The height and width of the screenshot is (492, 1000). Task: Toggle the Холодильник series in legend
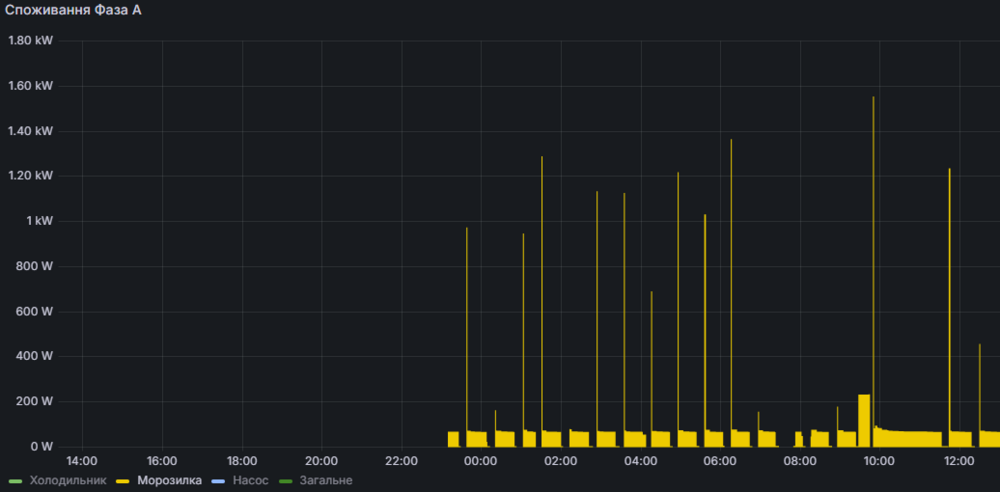point(70,481)
